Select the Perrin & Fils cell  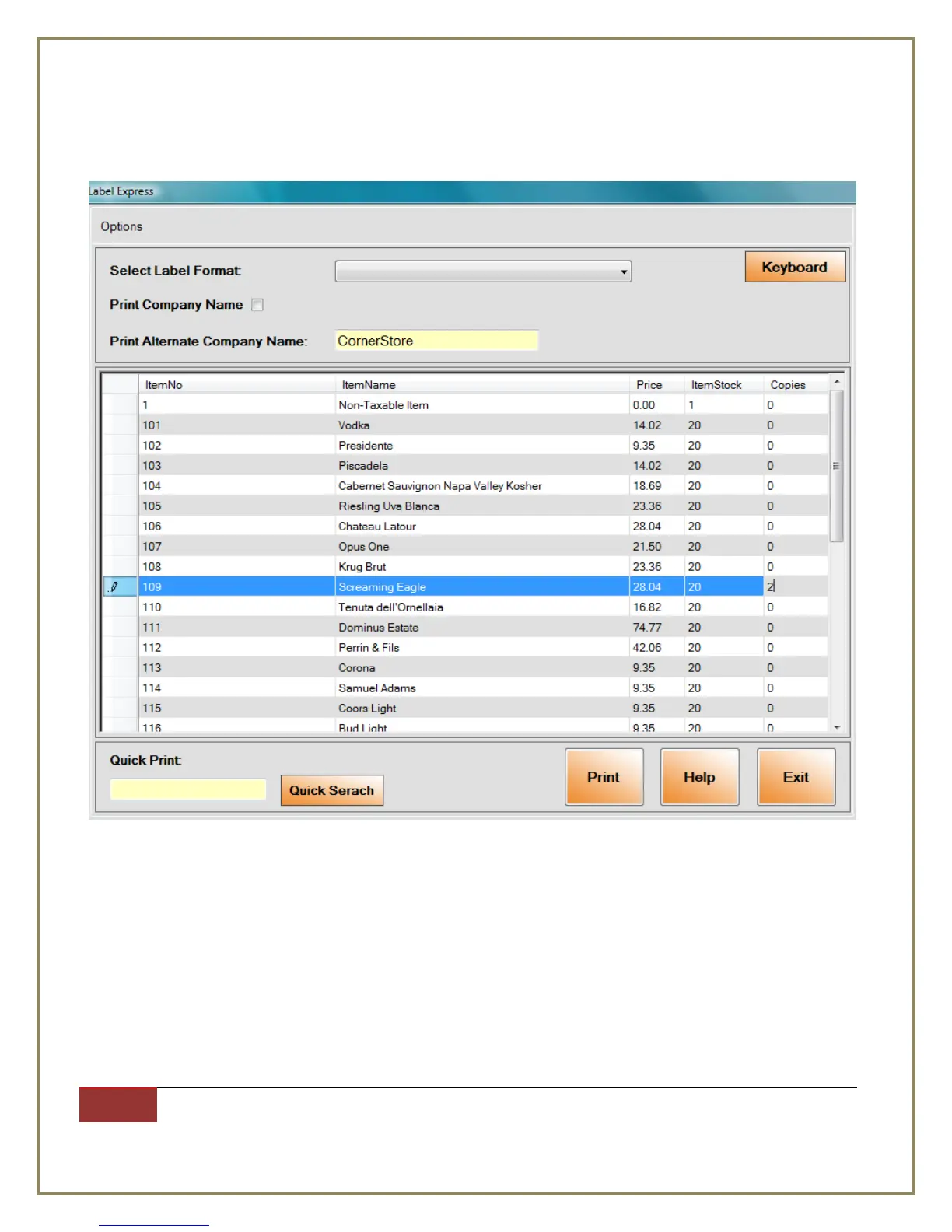[x=482, y=648]
